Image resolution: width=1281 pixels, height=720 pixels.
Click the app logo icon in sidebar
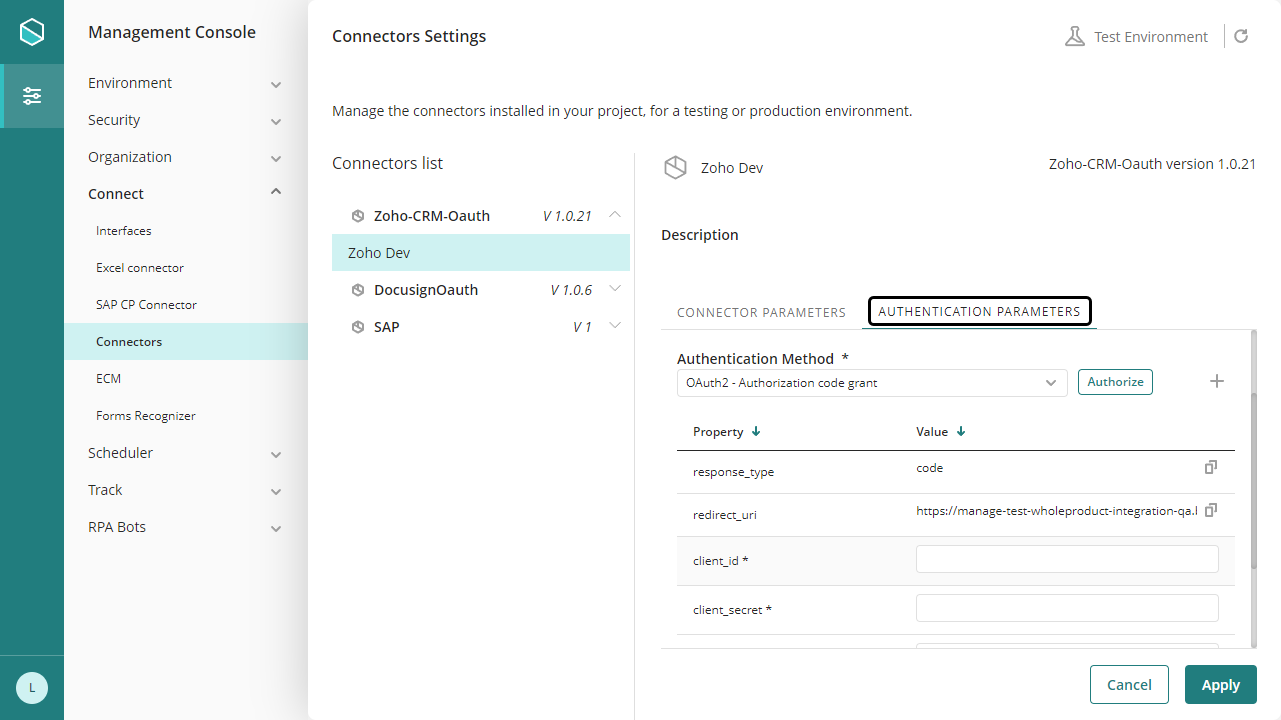(x=32, y=32)
